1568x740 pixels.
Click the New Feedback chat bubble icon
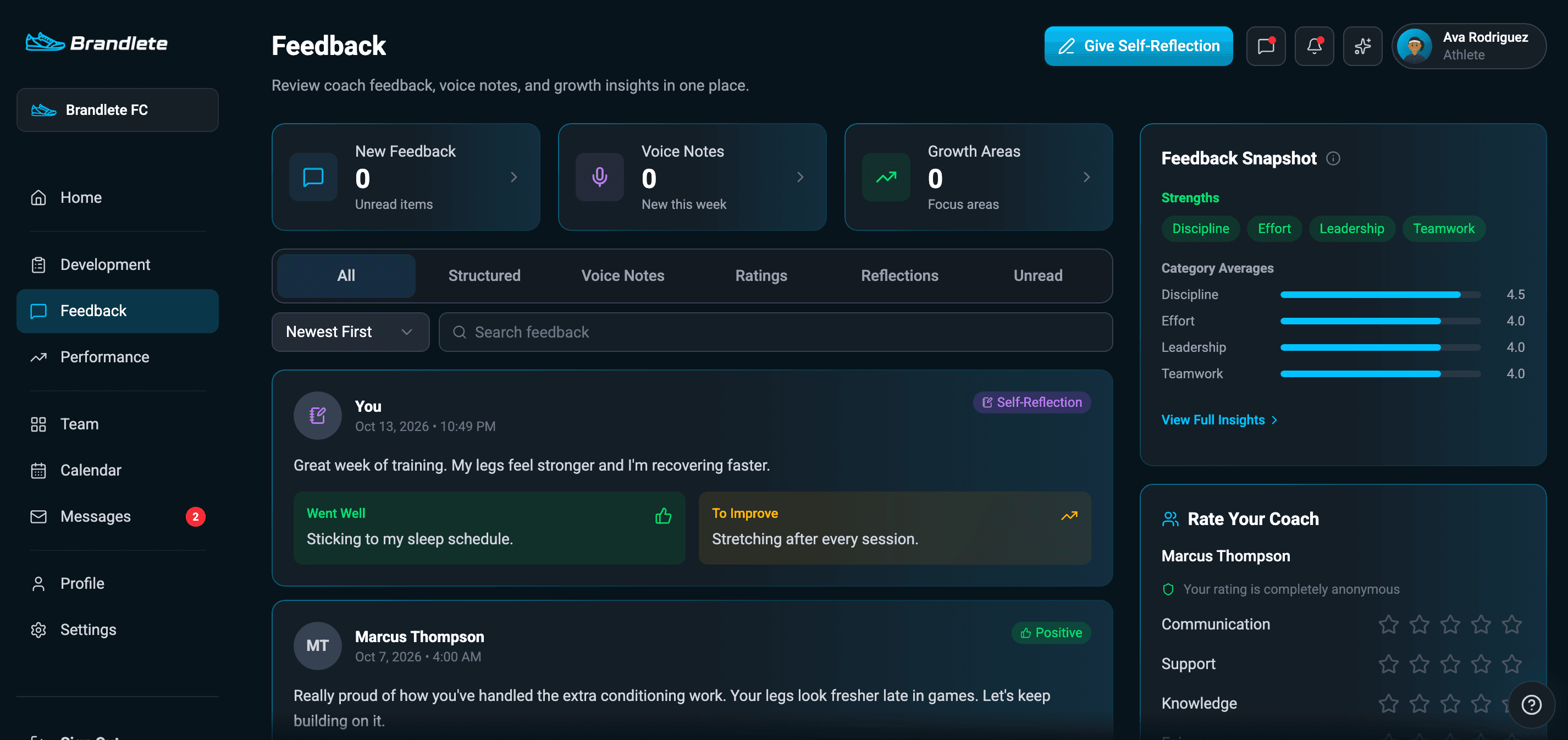pyautogui.click(x=313, y=177)
